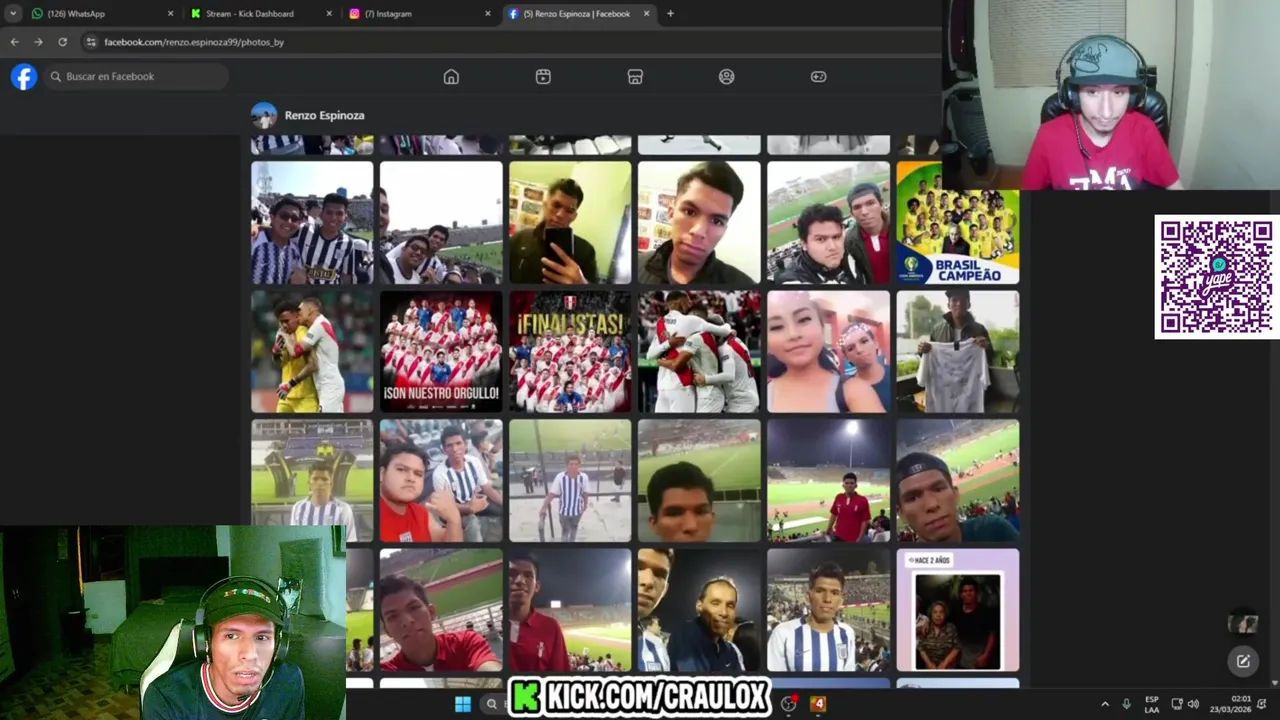Image resolution: width=1280 pixels, height=720 pixels.
Task: Open the Facebook Reels/Video icon
Action: [543, 77]
